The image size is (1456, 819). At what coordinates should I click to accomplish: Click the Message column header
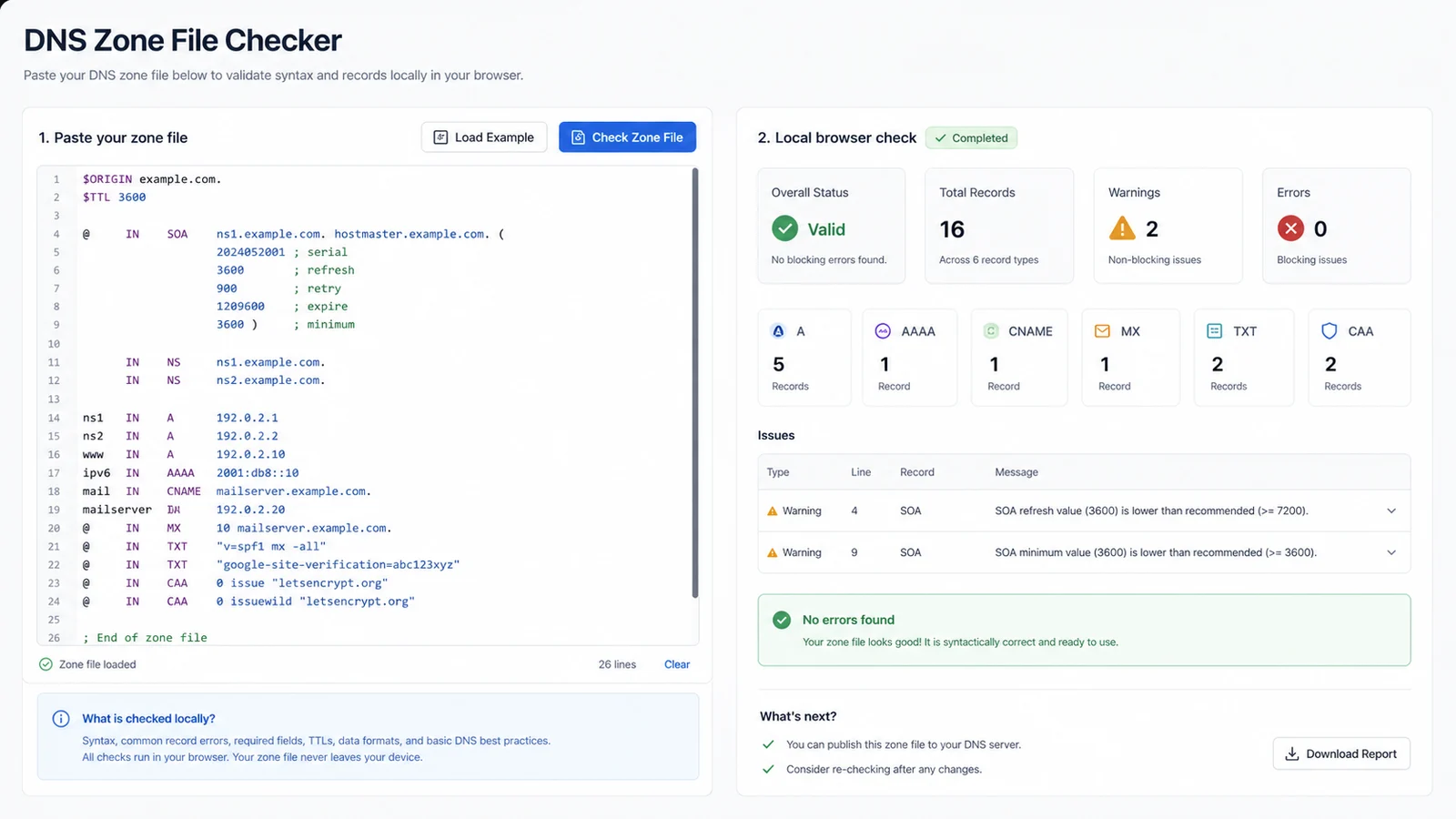click(1016, 472)
